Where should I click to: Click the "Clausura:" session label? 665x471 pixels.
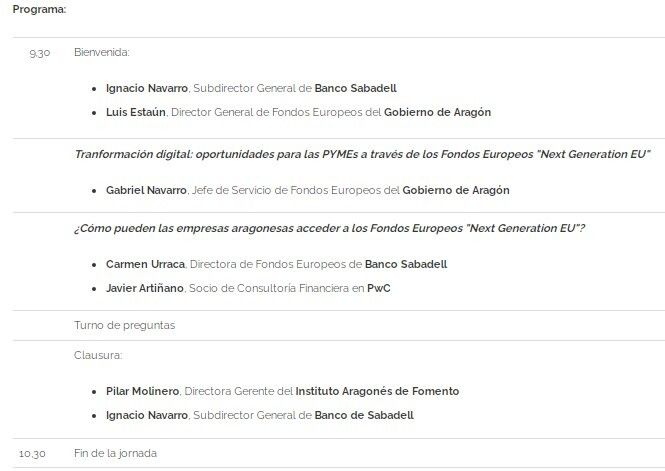(97, 355)
